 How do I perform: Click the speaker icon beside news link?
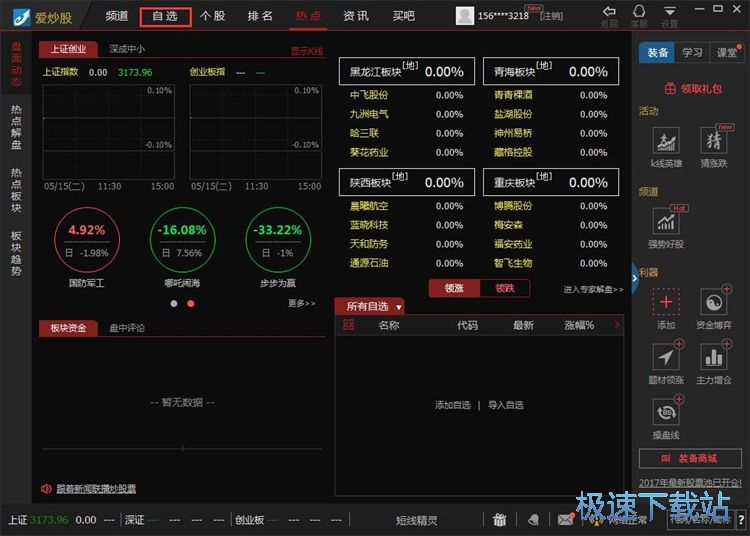(46, 489)
